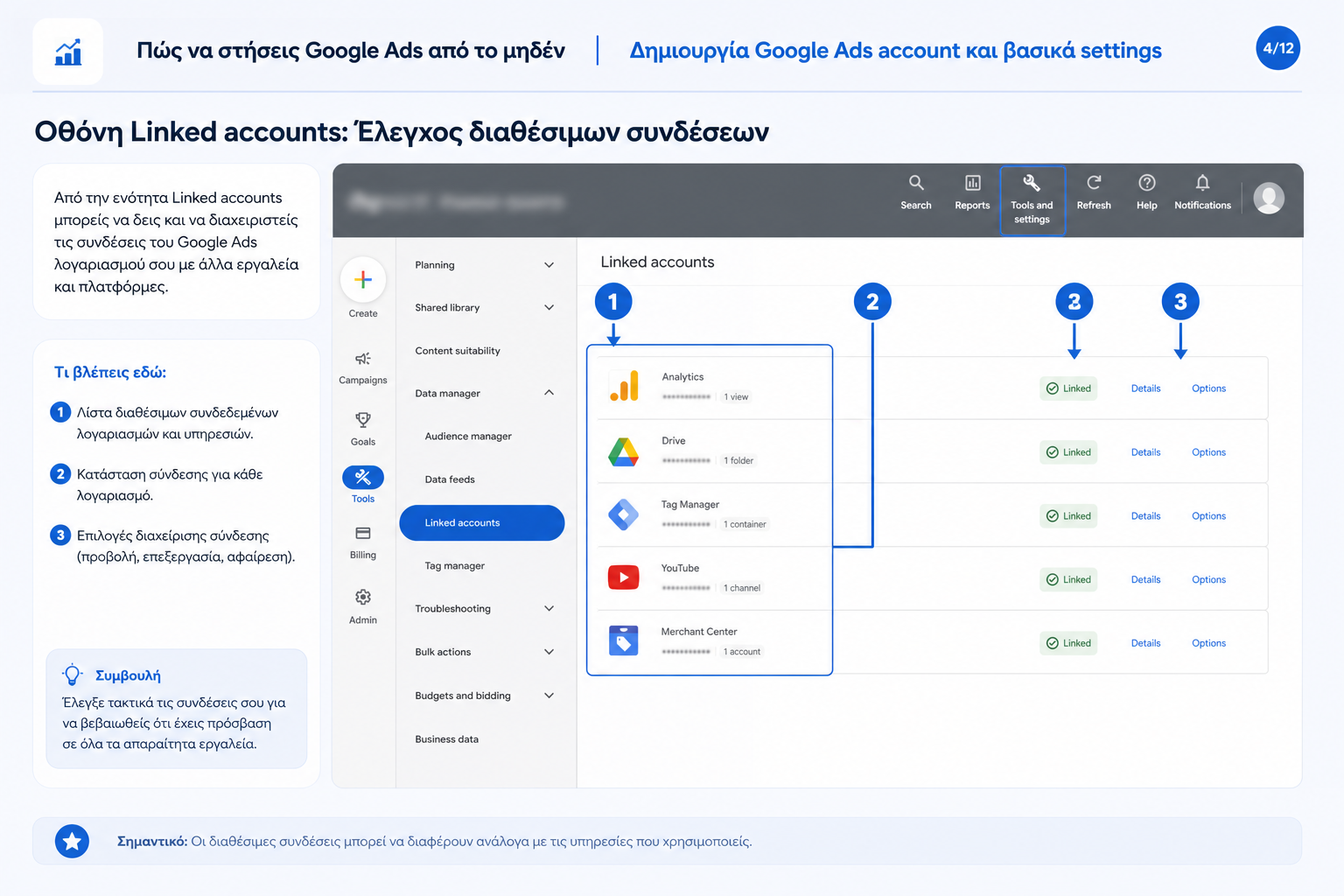This screenshot has width=1344, height=896.
Task: Select the Tools sidebar icon
Action: click(x=363, y=477)
